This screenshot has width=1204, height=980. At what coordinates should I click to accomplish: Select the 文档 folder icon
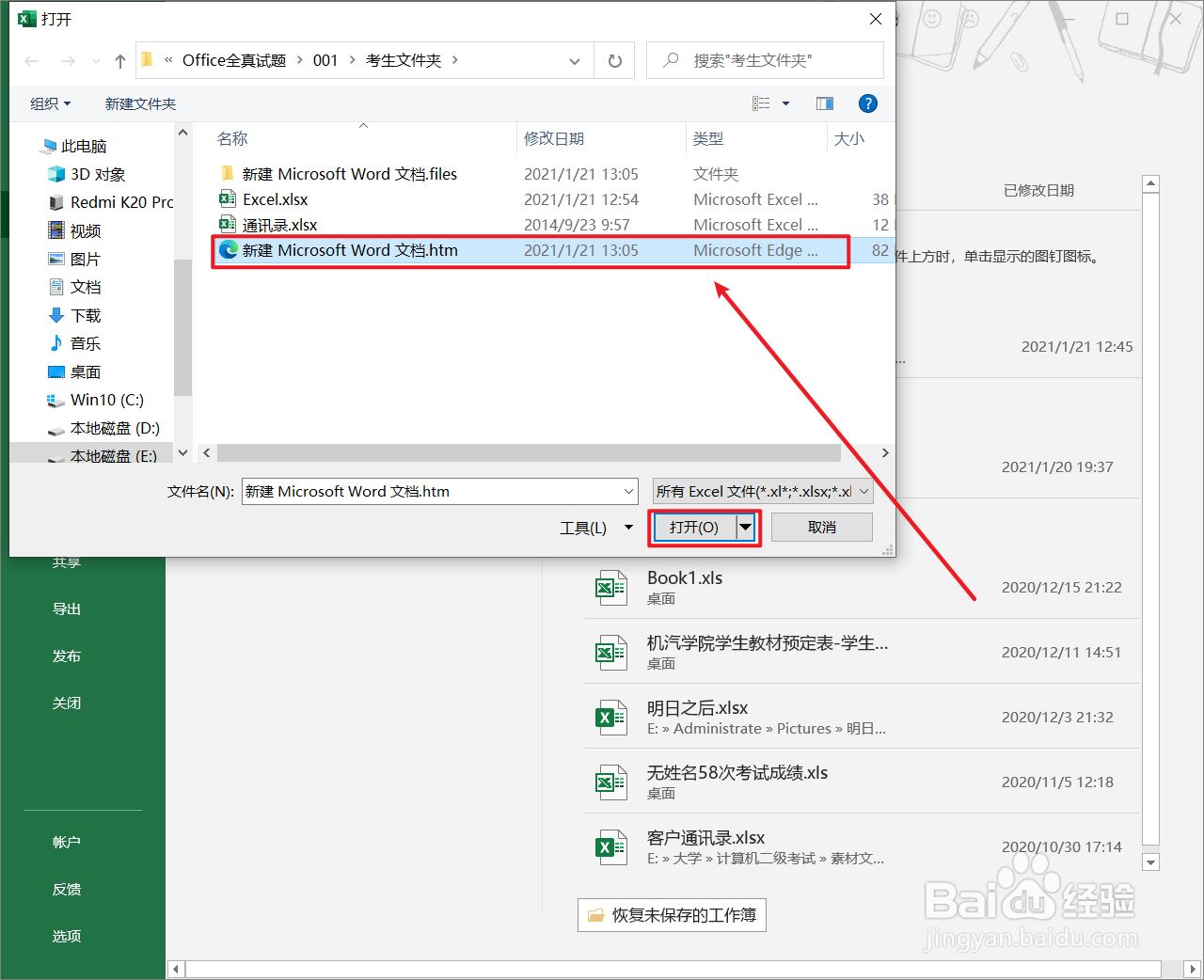pyautogui.click(x=56, y=287)
